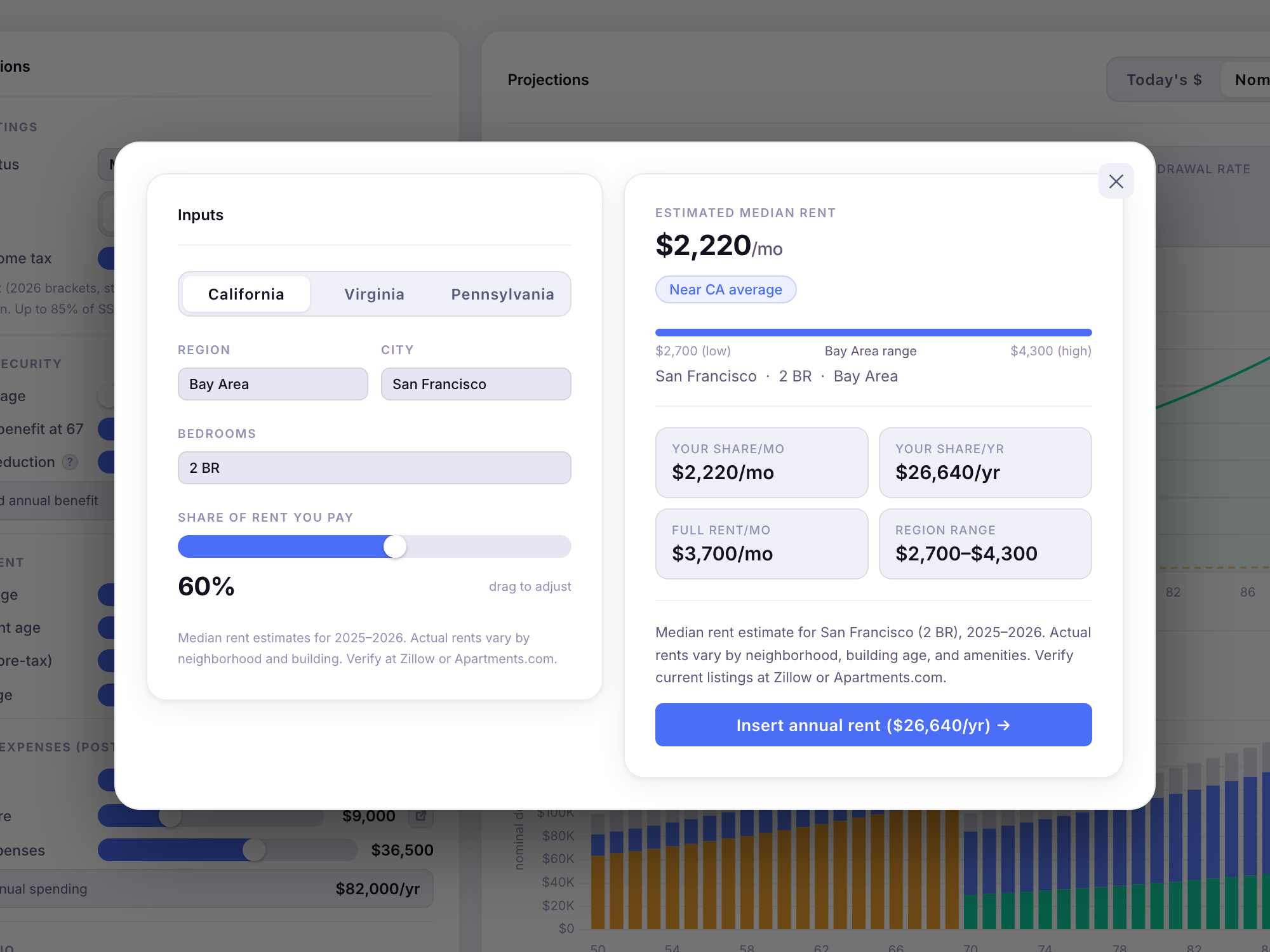Switch to the Virginia tab
Screen dimensions: 1270x952
tap(374, 294)
